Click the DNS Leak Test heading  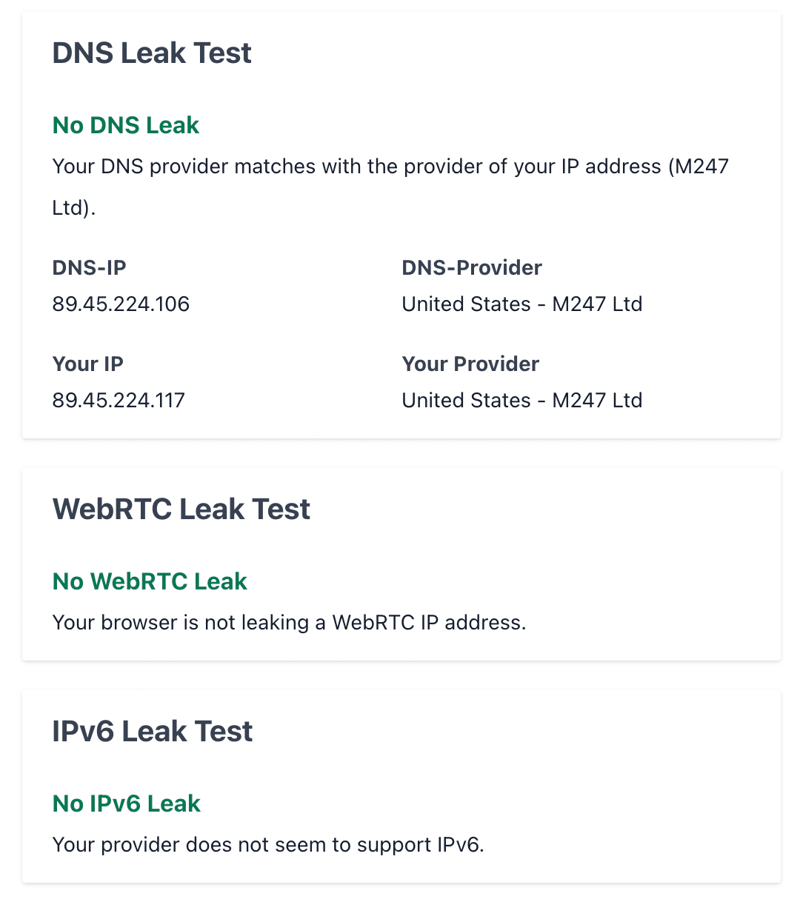coord(152,53)
